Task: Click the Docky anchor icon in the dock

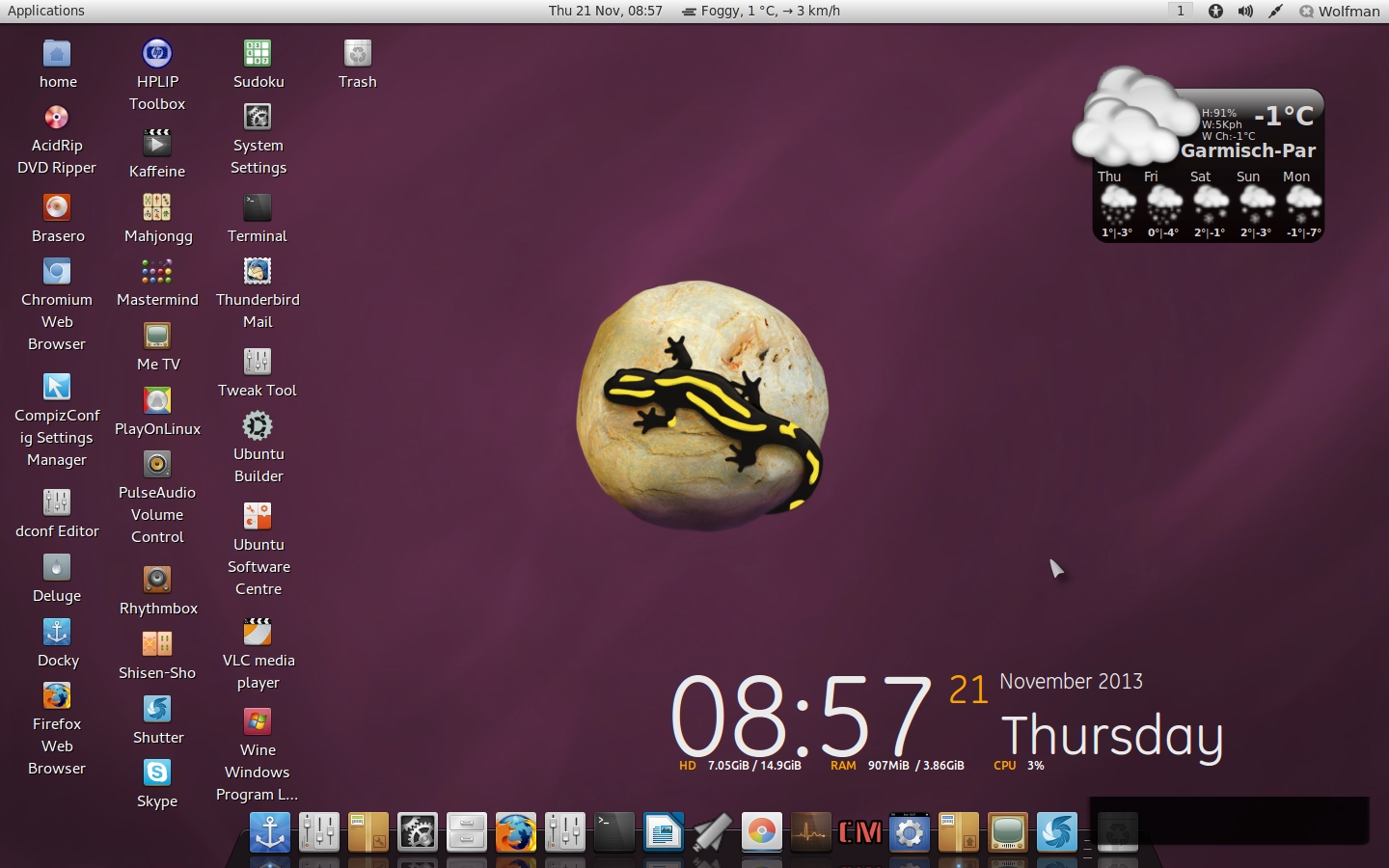Action: 269,831
